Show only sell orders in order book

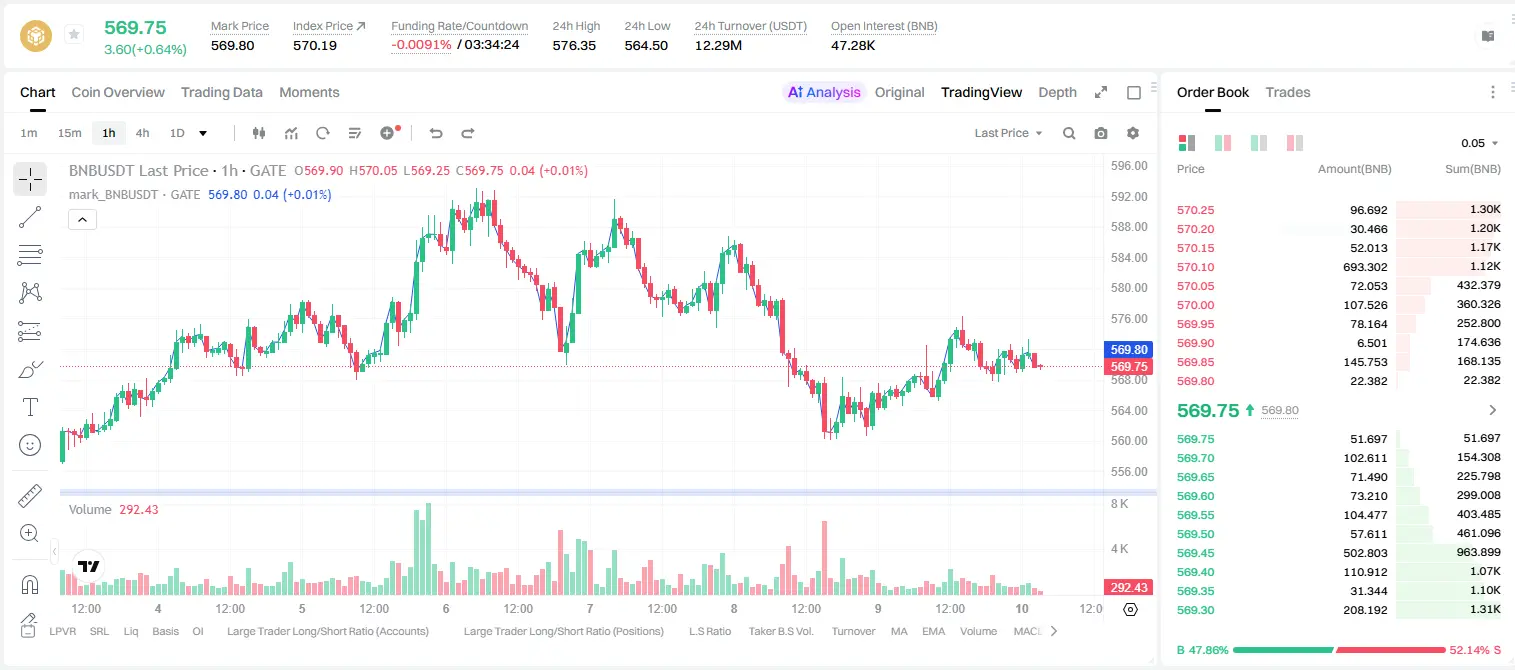[x=1295, y=143]
